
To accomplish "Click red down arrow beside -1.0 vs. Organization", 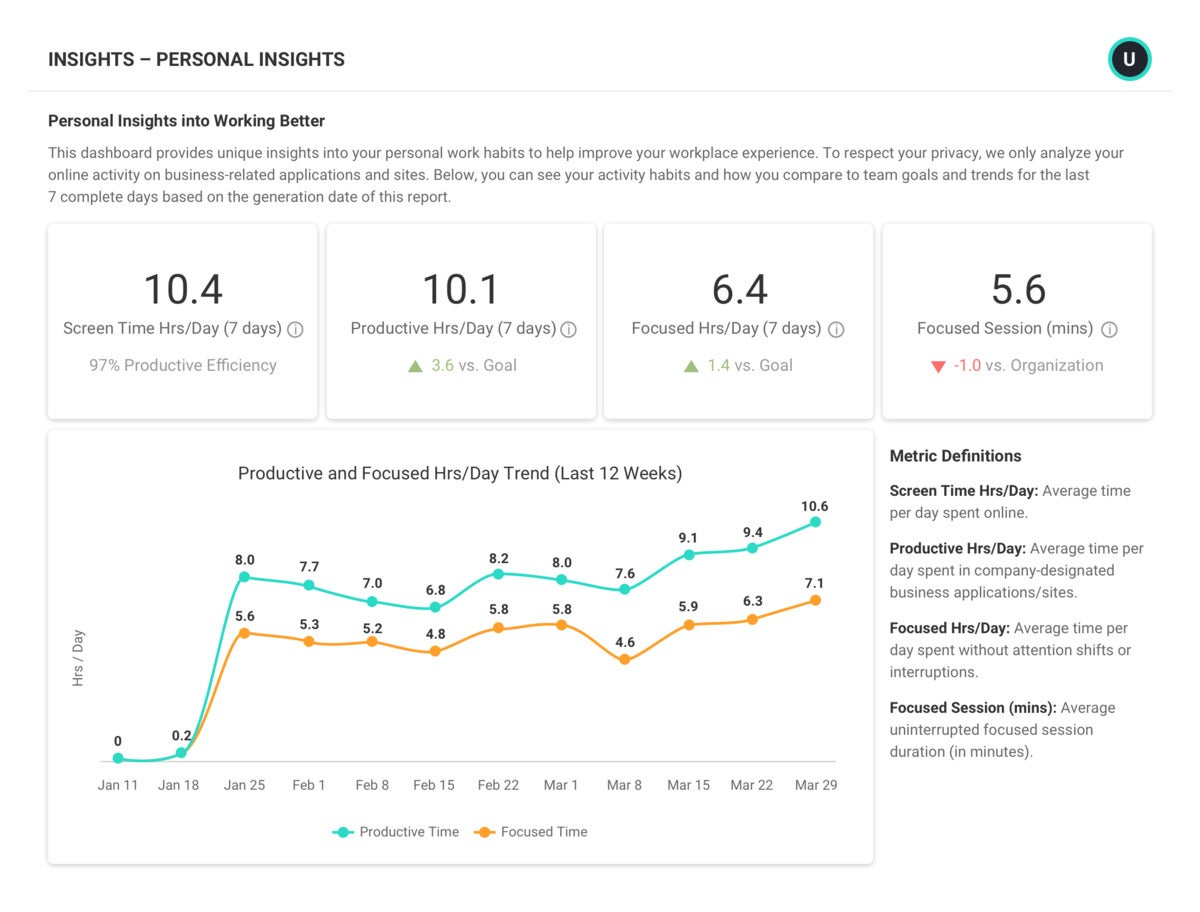I will pyautogui.click(x=938, y=367).
